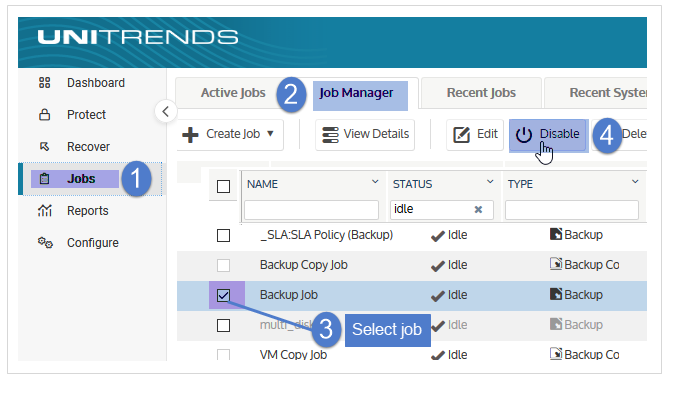Switch to the Active Jobs tab

click(233, 93)
